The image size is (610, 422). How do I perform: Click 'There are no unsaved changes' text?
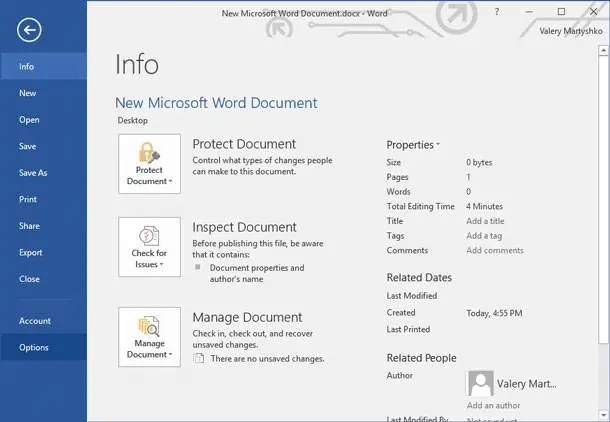pos(267,359)
